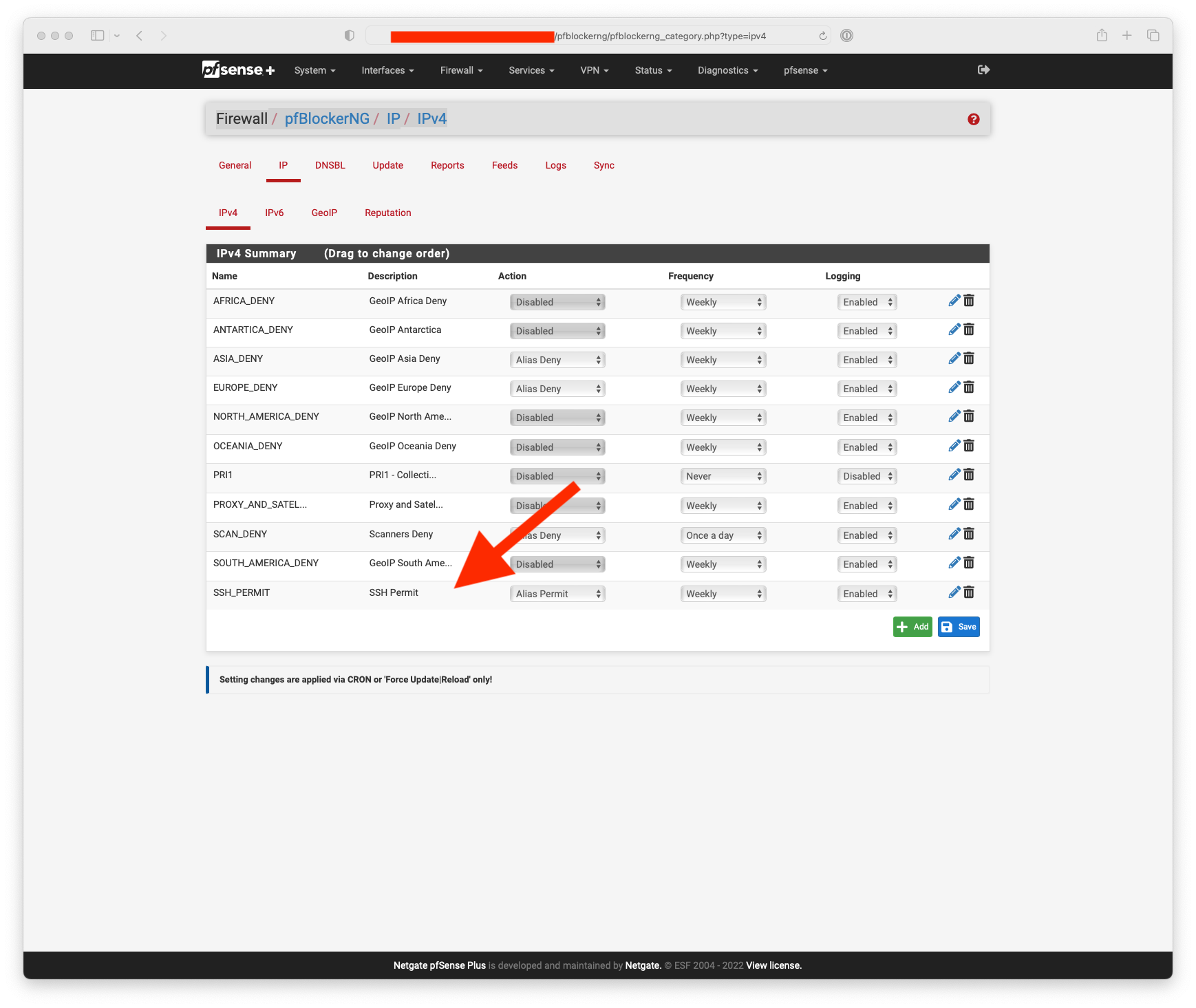Click the green Add button
Screen dimensions: 1196x1008
(912, 627)
